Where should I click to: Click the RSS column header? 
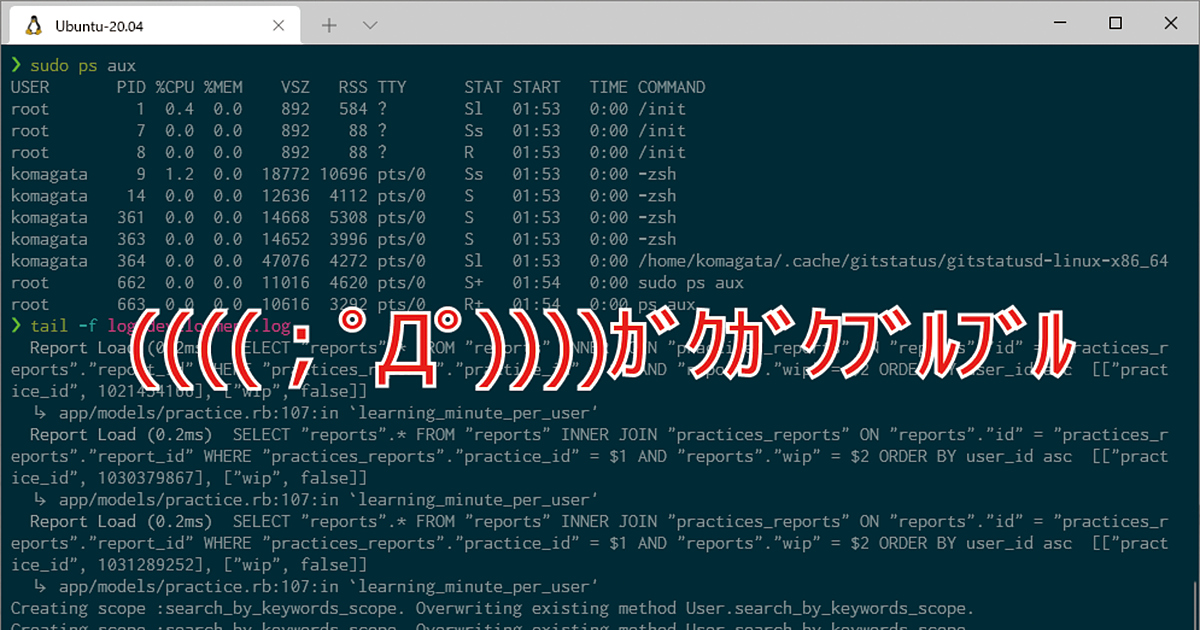(353, 87)
